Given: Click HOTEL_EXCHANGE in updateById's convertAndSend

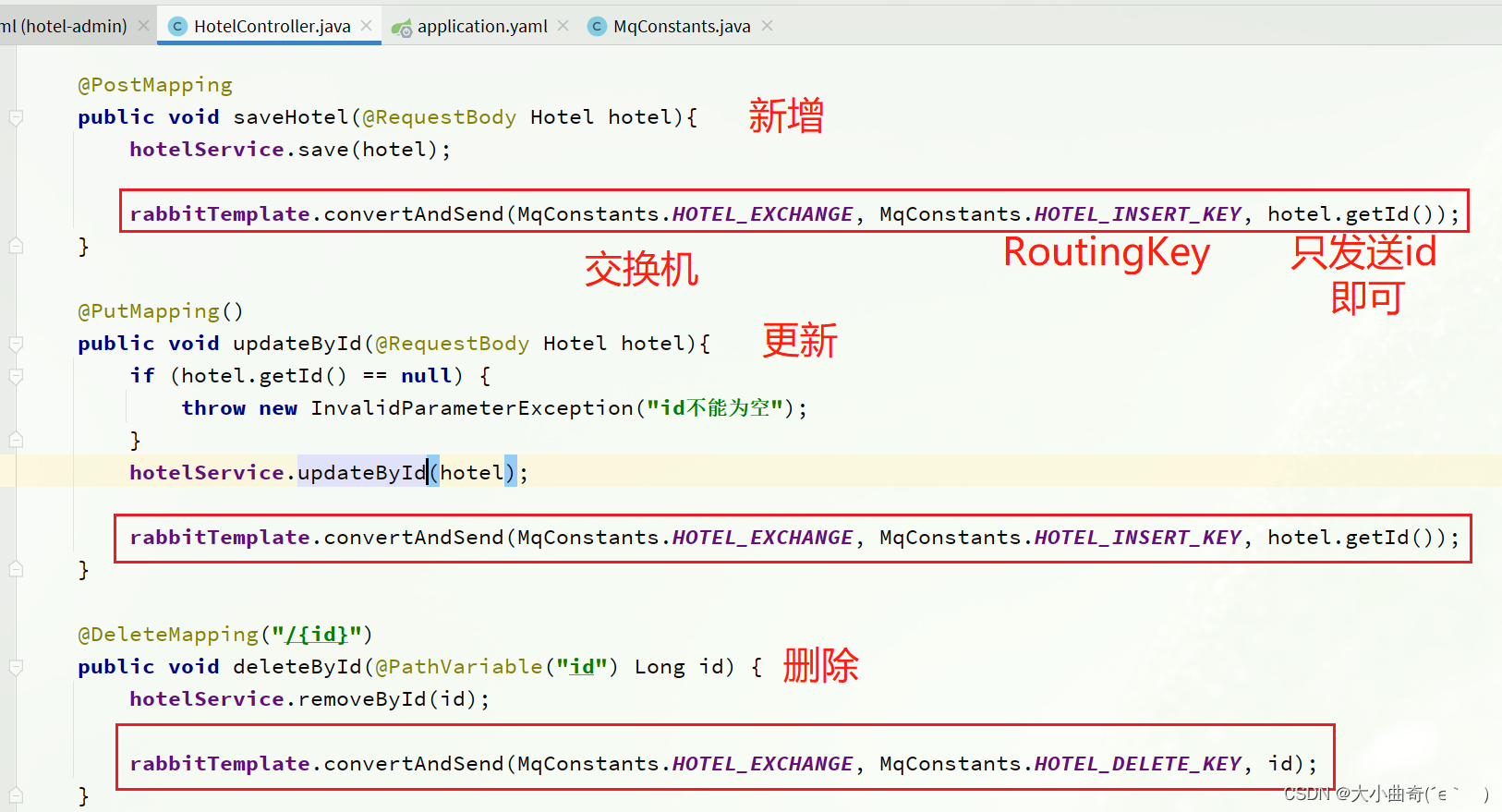Looking at the screenshot, I should pos(762,538).
